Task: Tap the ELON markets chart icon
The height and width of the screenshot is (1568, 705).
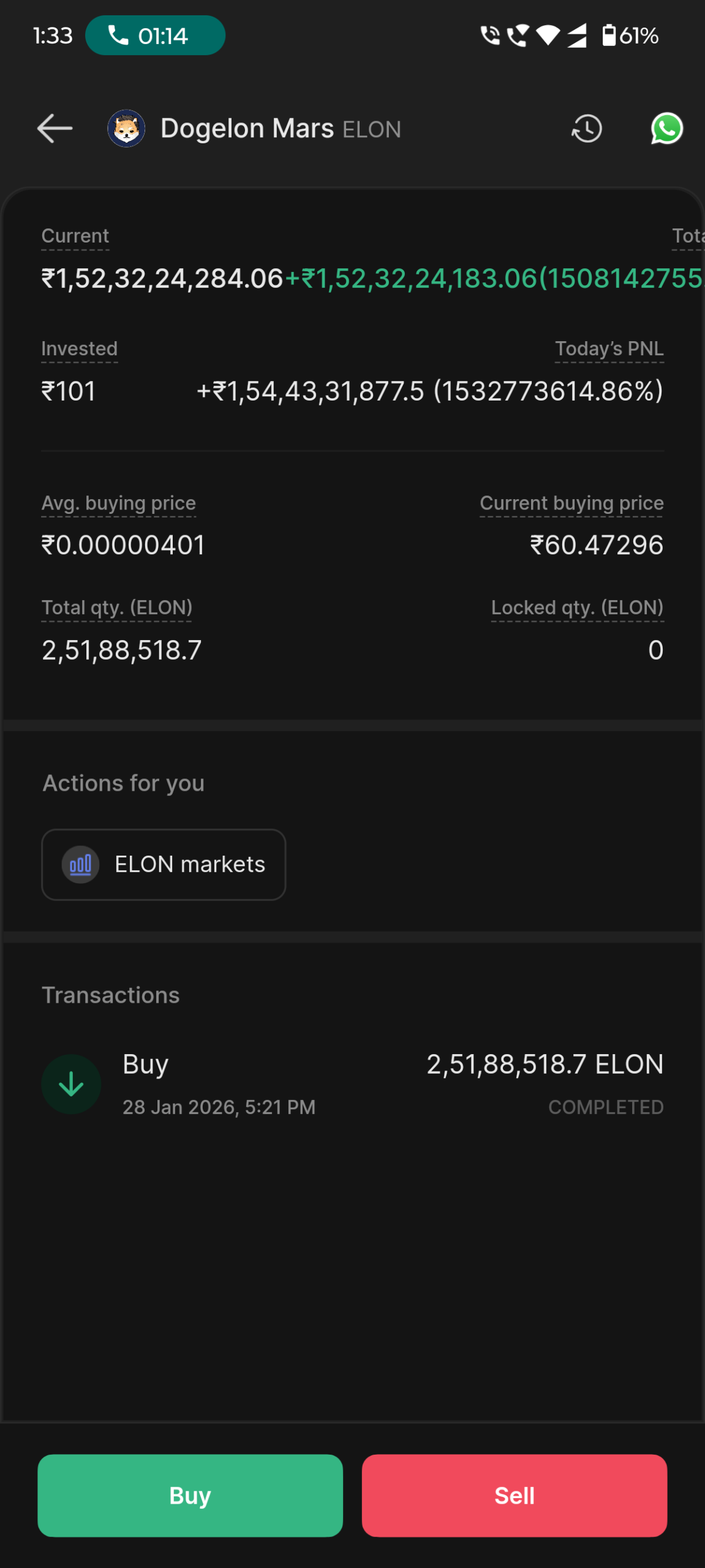Action: coord(80,864)
